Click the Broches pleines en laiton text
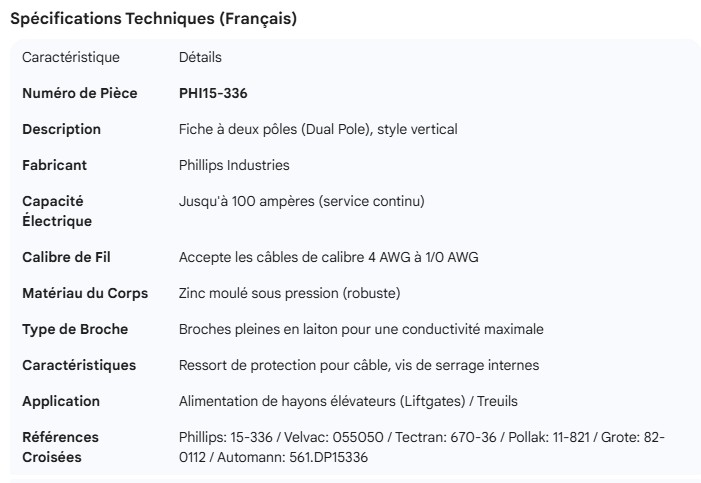Image resolution: width=701 pixels, height=483 pixels. (361, 330)
